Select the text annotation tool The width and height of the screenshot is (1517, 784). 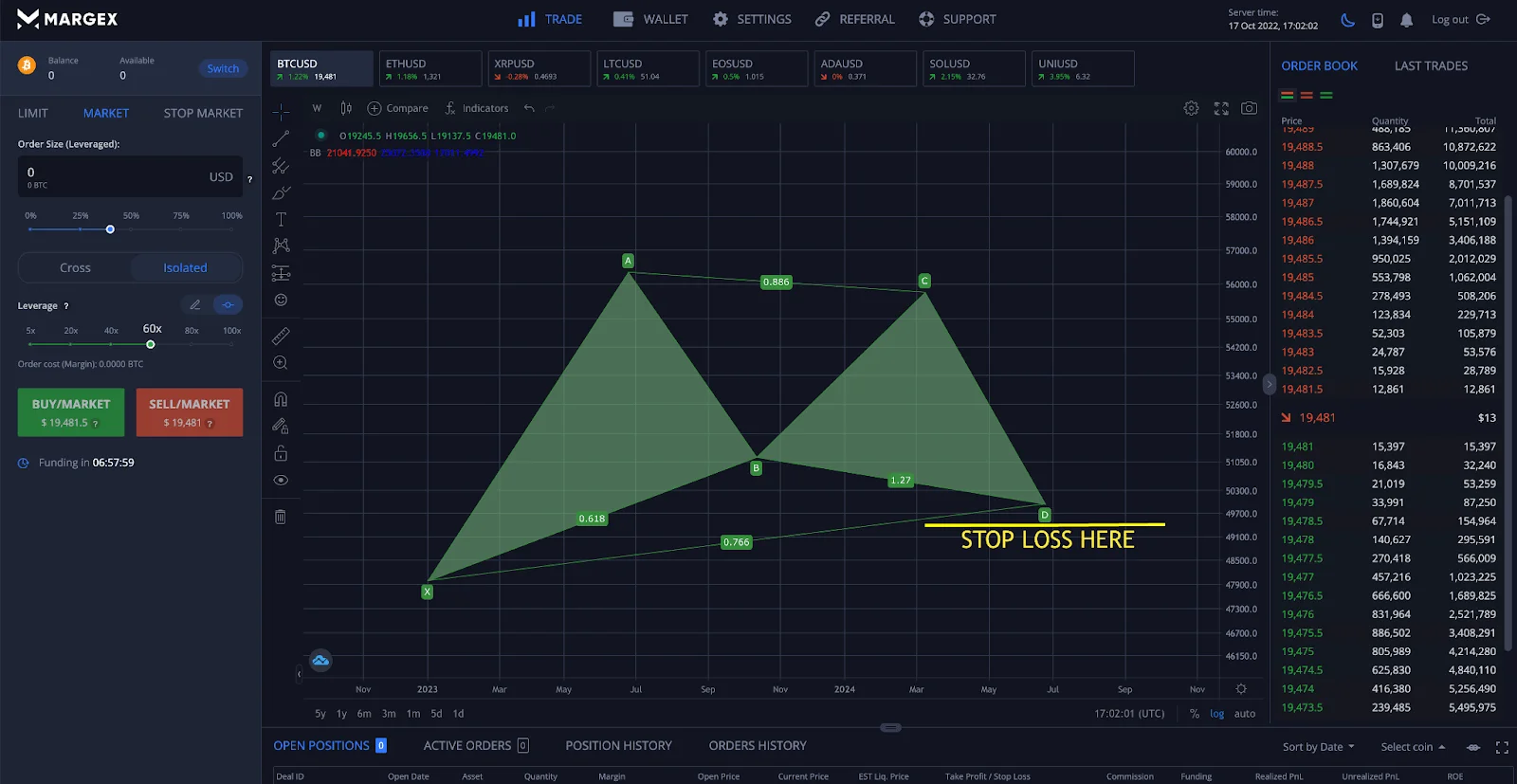281,219
